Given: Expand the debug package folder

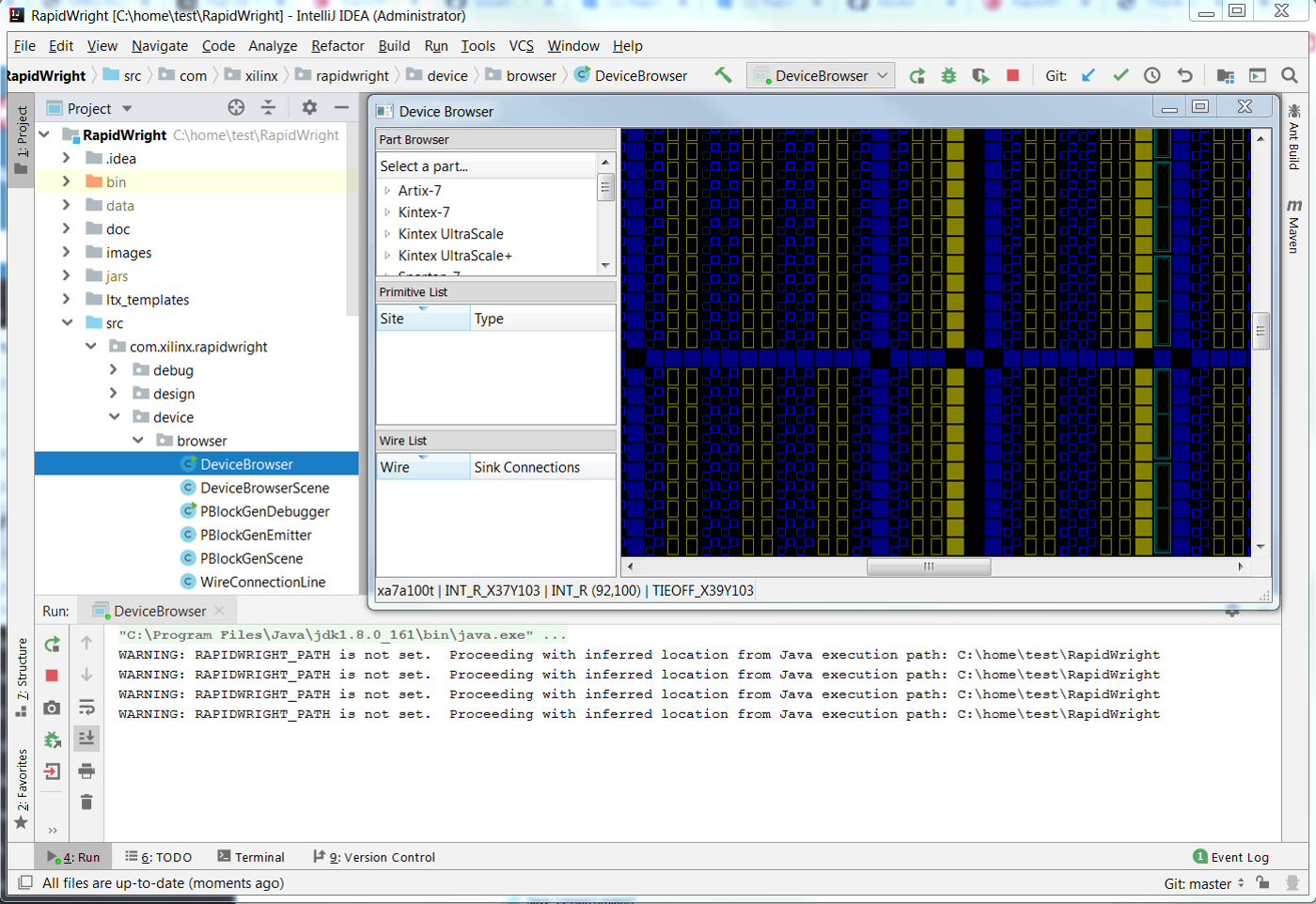Looking at the screenshot, I should click(114, 370).
